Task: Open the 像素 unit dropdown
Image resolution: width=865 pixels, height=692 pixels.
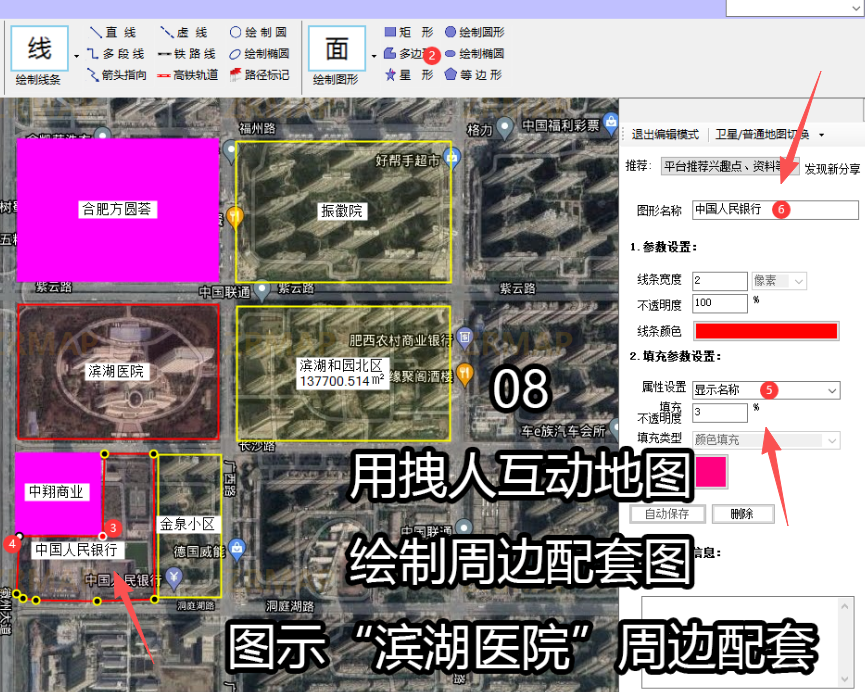Action: [x=779, y=282]
